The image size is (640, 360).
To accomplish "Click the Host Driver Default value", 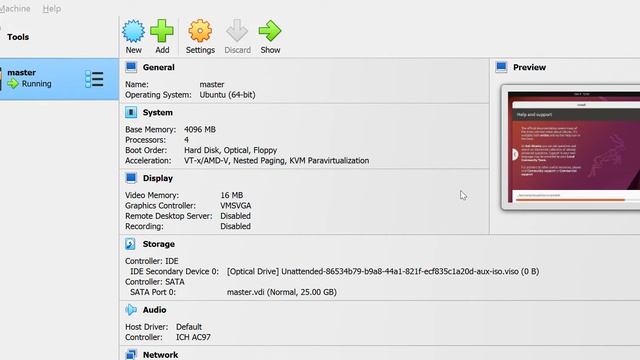I will pos(189,327).
